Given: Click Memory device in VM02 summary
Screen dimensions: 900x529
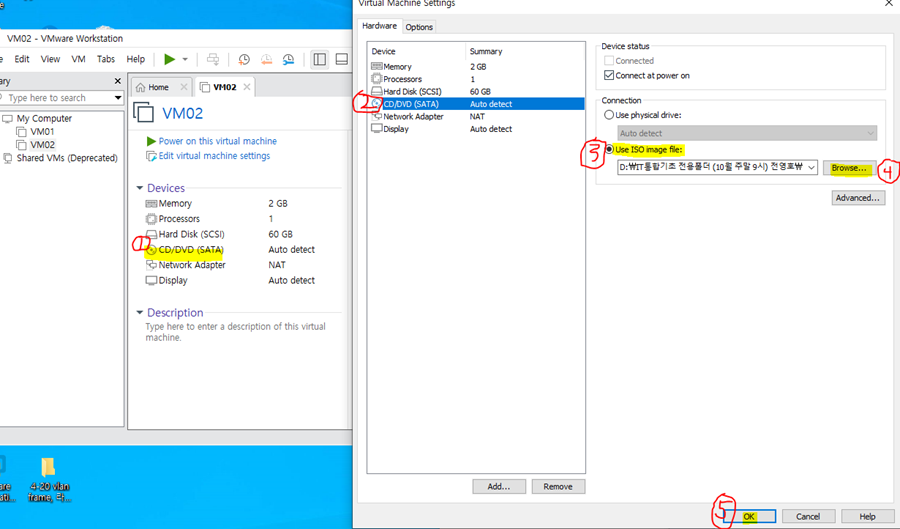Looking at the screenshot, I should (x=175, y=203).
